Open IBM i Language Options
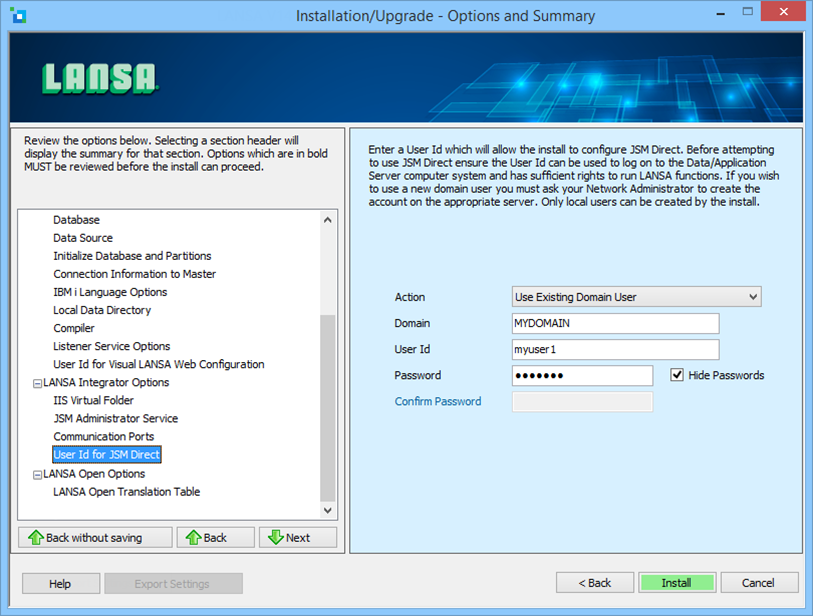 coord(110,292)
